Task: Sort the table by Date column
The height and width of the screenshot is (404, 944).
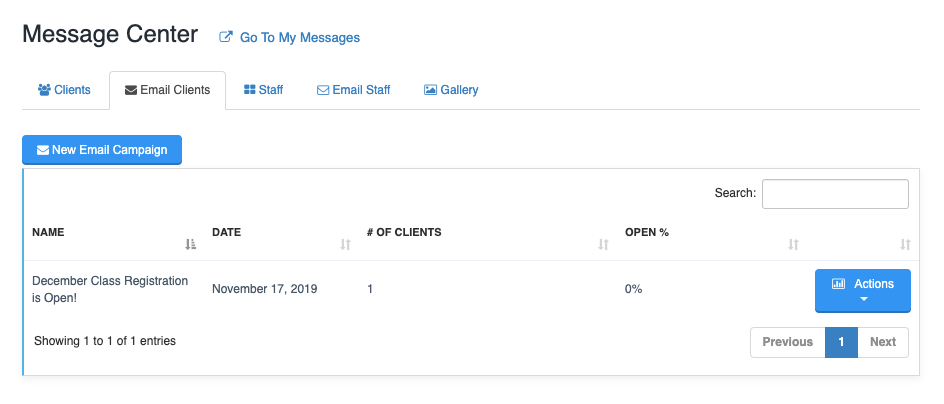Action: (x=346, y=244)
